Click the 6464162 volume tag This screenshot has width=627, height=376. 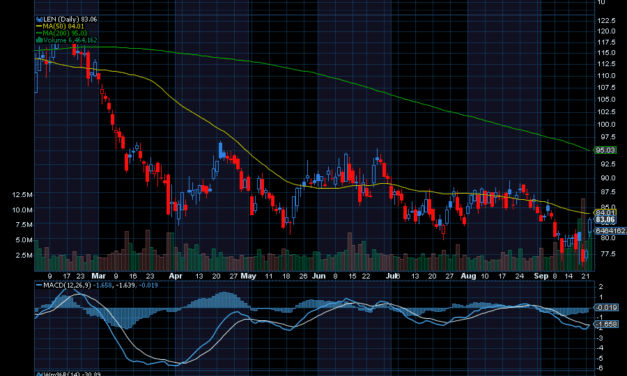coord(611,231)
